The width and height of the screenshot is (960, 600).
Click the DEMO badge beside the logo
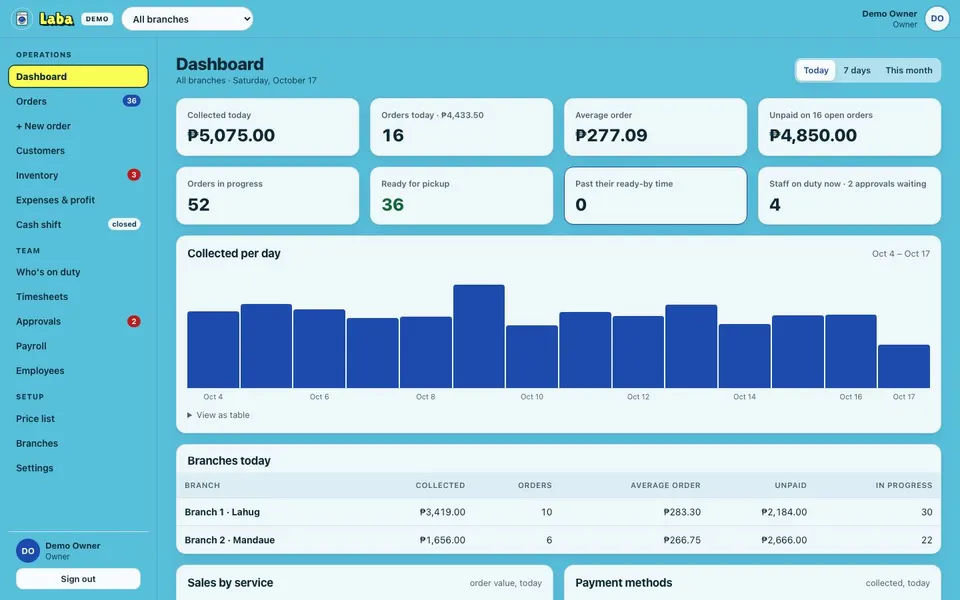pos(97,19)
